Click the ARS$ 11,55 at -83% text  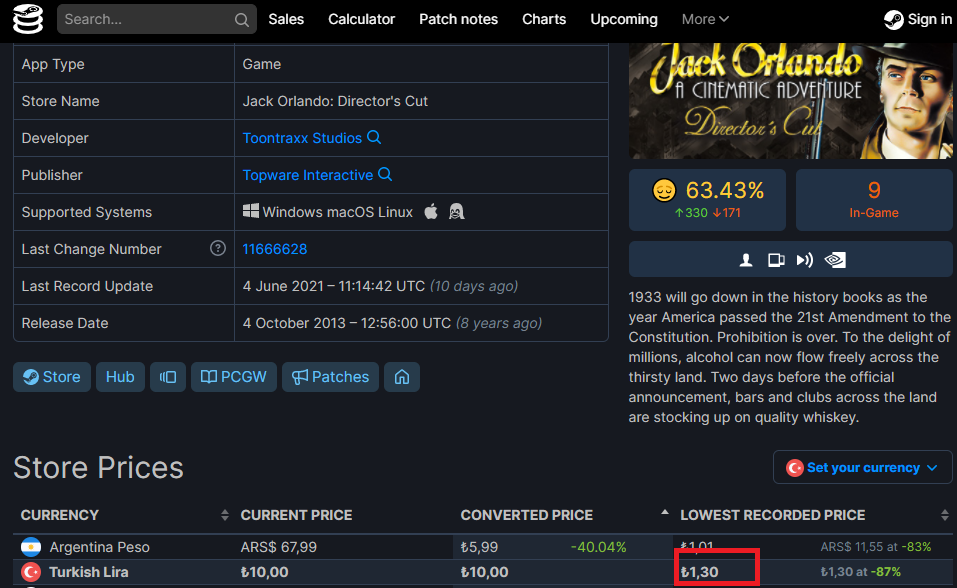tap(876, 547)
